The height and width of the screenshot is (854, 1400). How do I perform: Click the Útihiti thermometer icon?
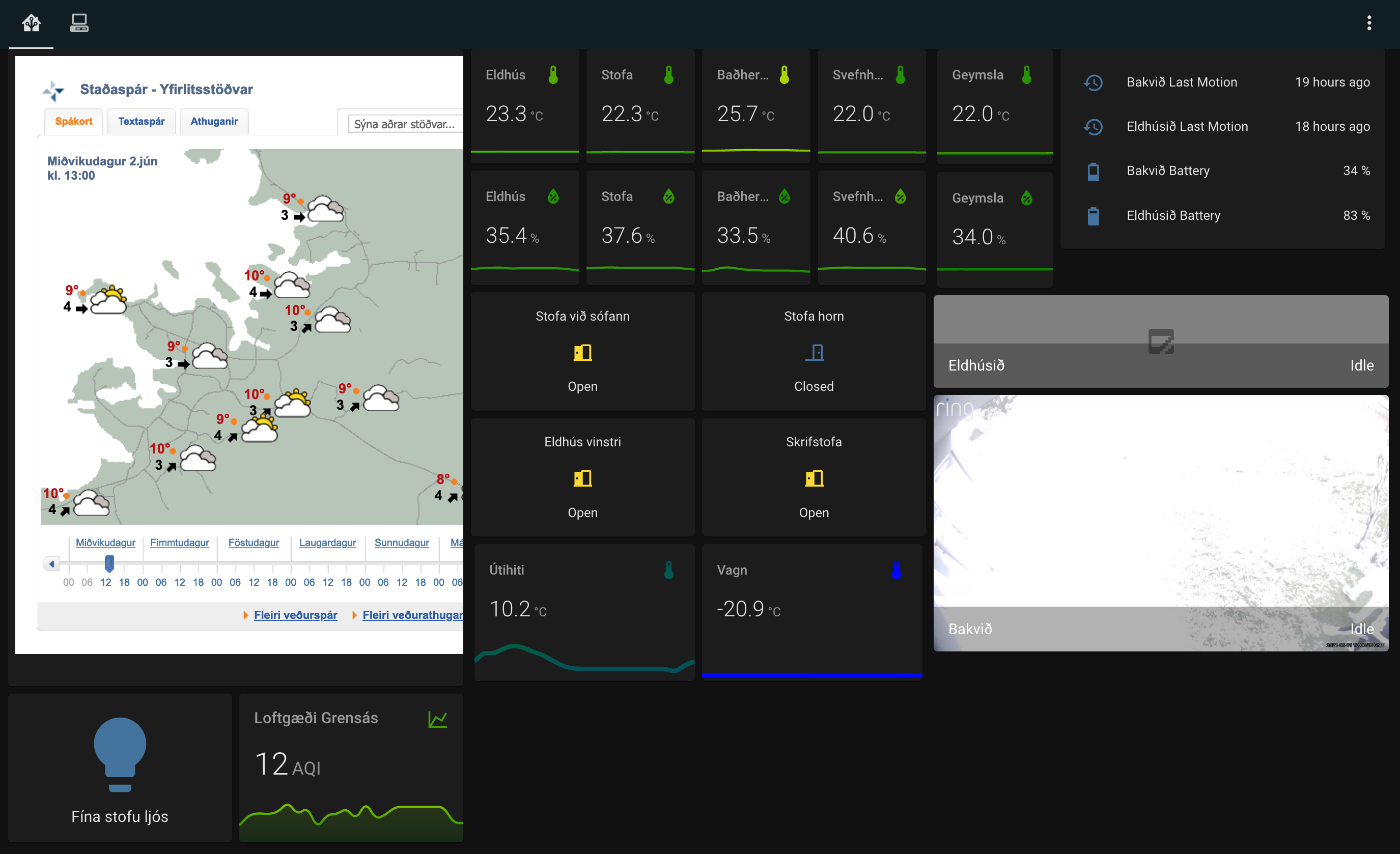pyautogui.click(x=669, y=570)
